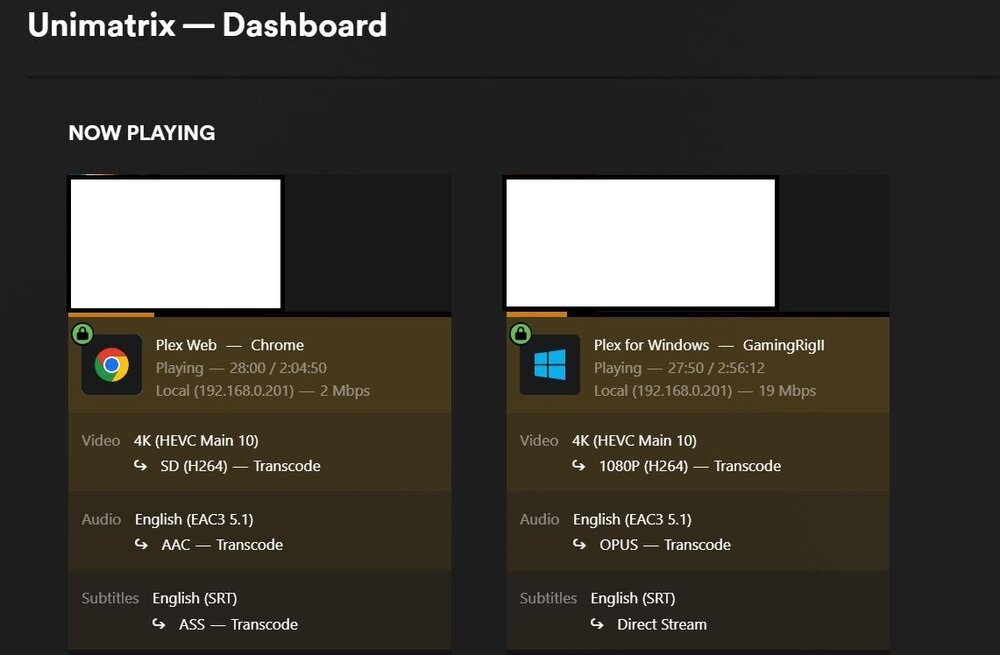
Task: Open the Plex for Windows session poster thumbnail
Action: [x=640, y=243]
